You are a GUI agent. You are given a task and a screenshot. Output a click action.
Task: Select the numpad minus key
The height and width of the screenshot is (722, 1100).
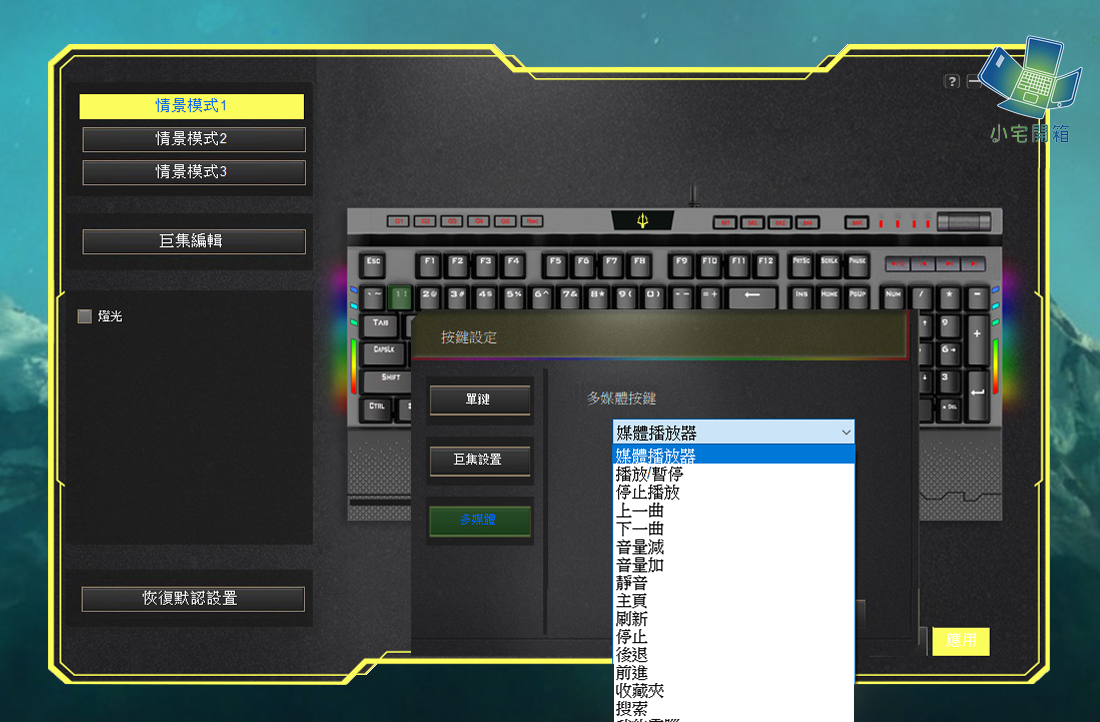977,298
